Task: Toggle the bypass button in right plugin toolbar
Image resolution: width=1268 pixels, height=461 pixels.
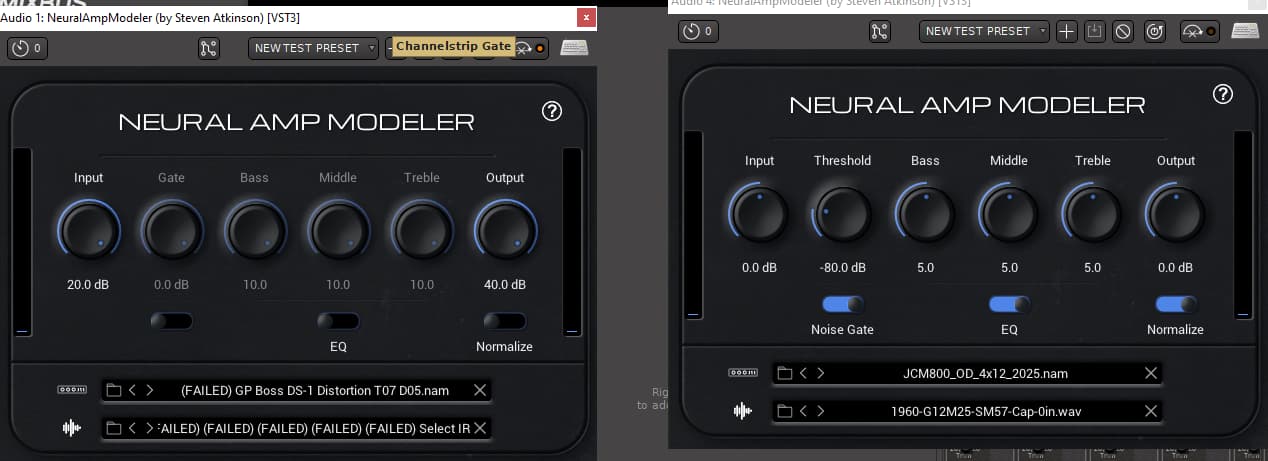Action: coord(1199,31)
